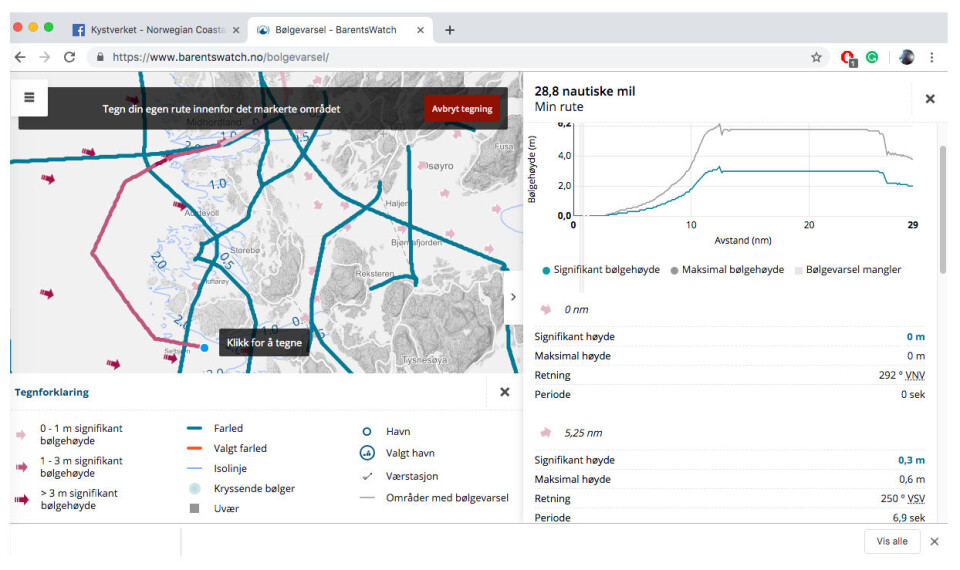The width and height of the screenshot is (960, 570).
Task: Collapse the side panel with the chevron arrow
Action: (513, 297)
